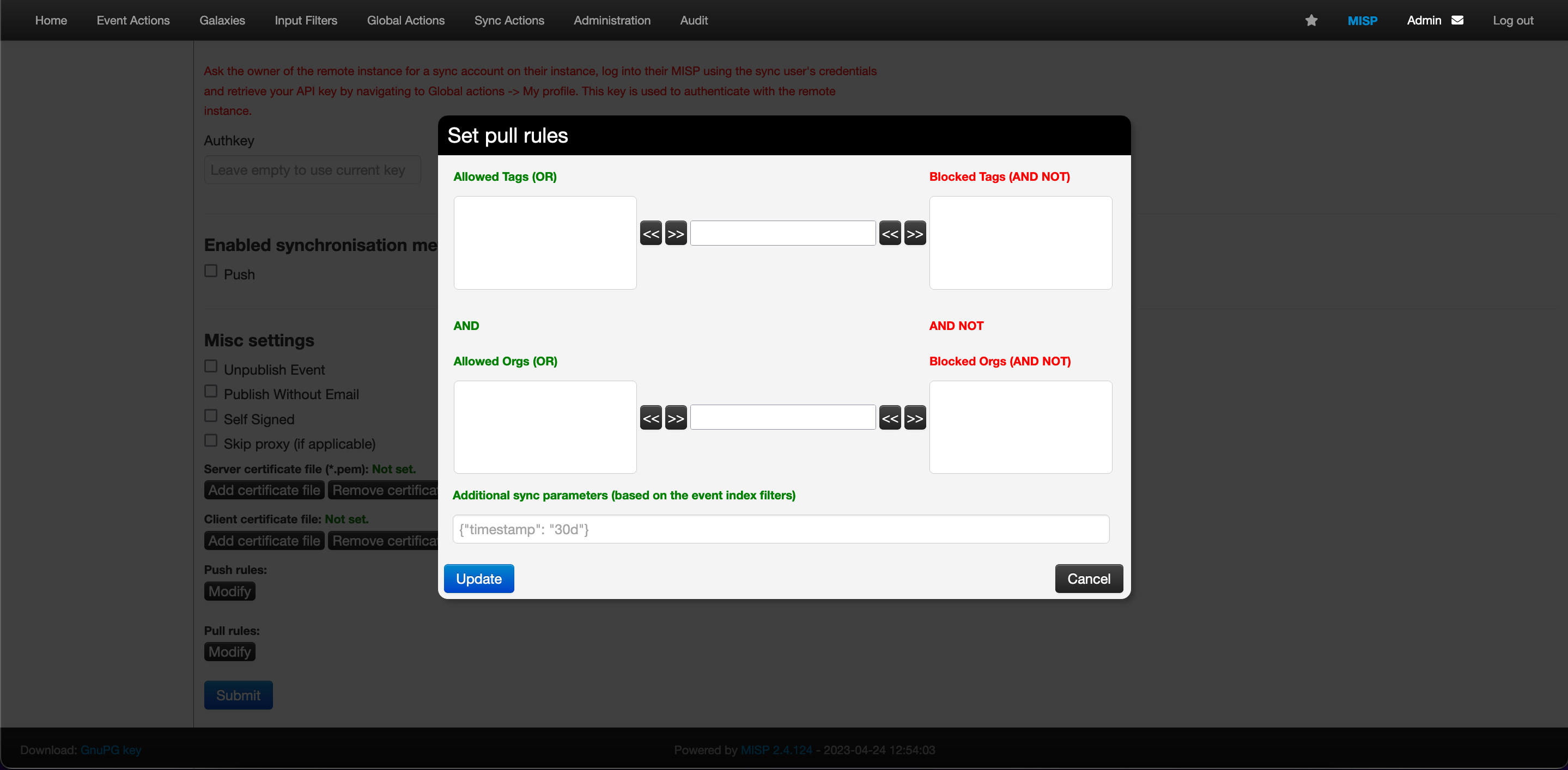The image size is (1568, 770).
Task: Expand the Sync Actions dropdown menu
Action: [509, 21]
